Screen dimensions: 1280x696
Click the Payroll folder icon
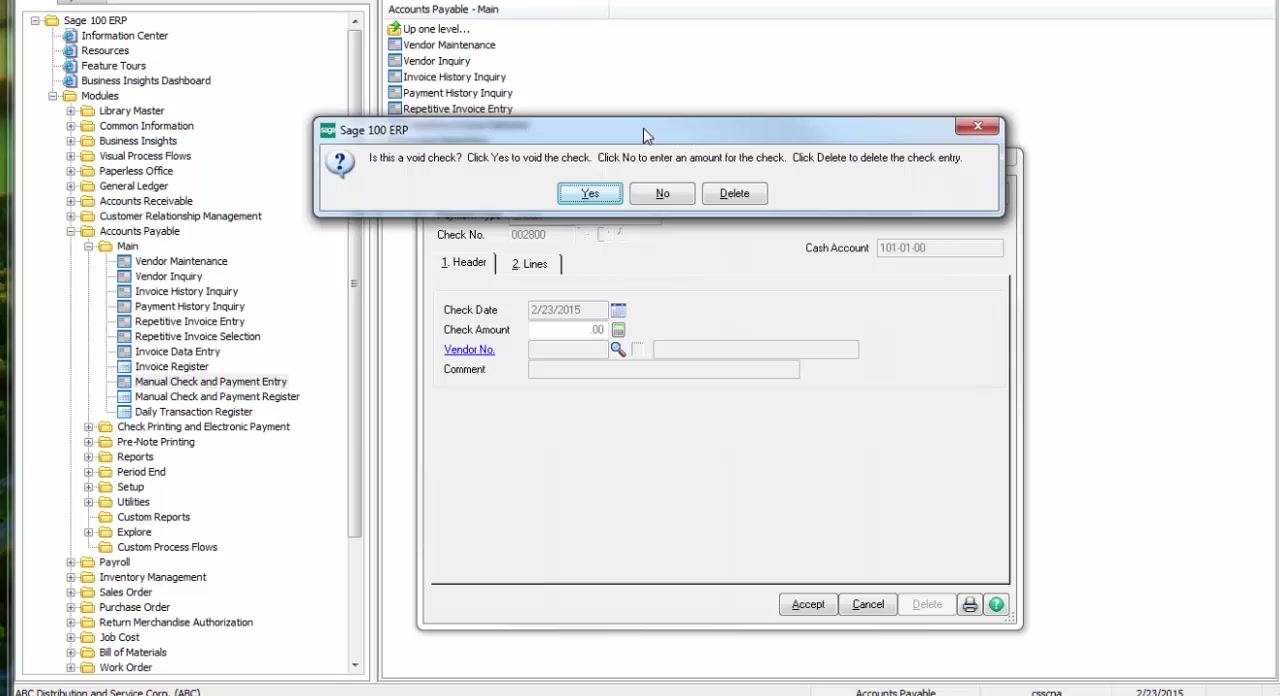point(88,562)
